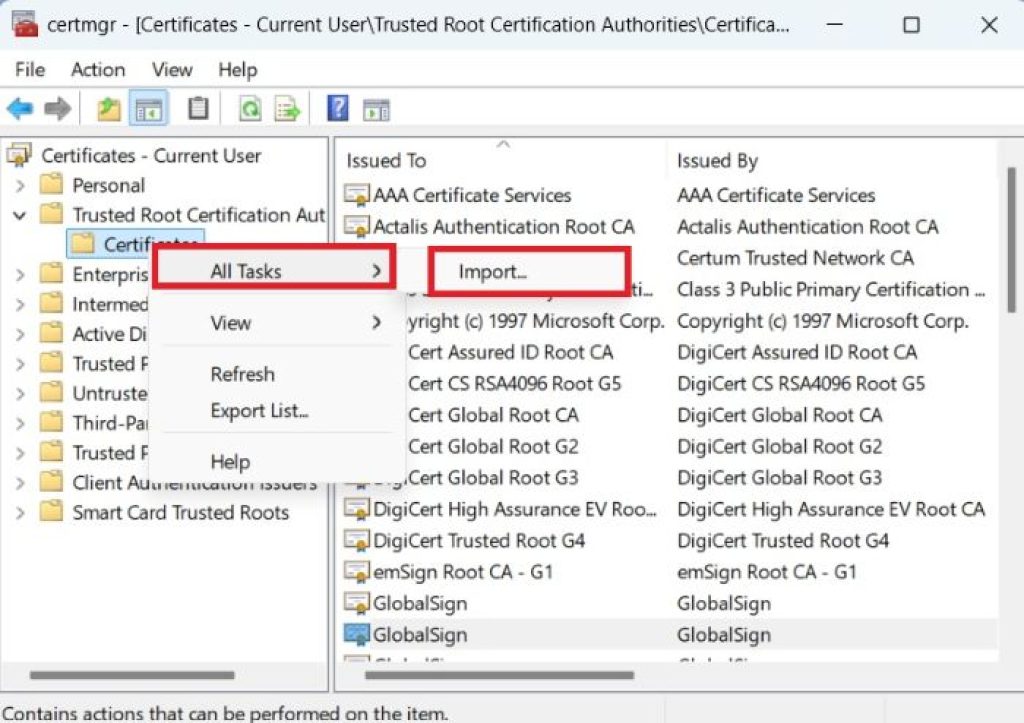This screenshot has height=723, width=1024.
Task: Expand the Untrusted Certificates tree node
Action: (x=20, y=394)
